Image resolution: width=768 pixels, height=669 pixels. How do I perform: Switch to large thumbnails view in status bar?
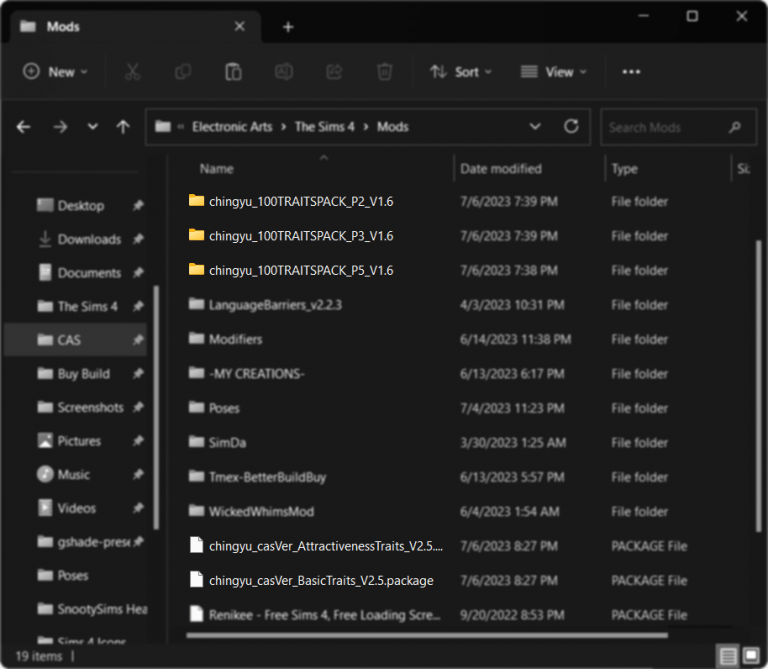pos(750,656)
